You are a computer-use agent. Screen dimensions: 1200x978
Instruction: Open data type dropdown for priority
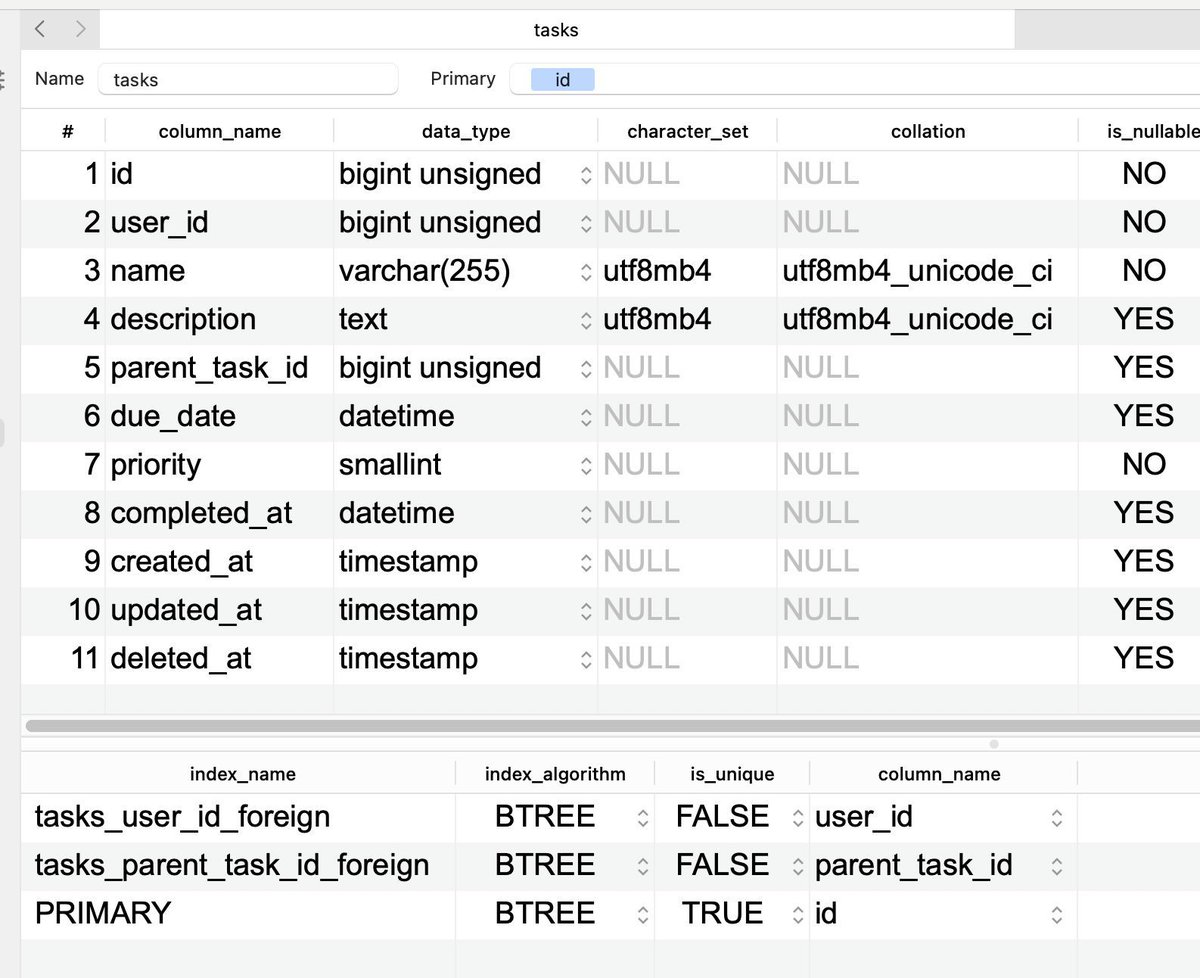coord(586,465)
